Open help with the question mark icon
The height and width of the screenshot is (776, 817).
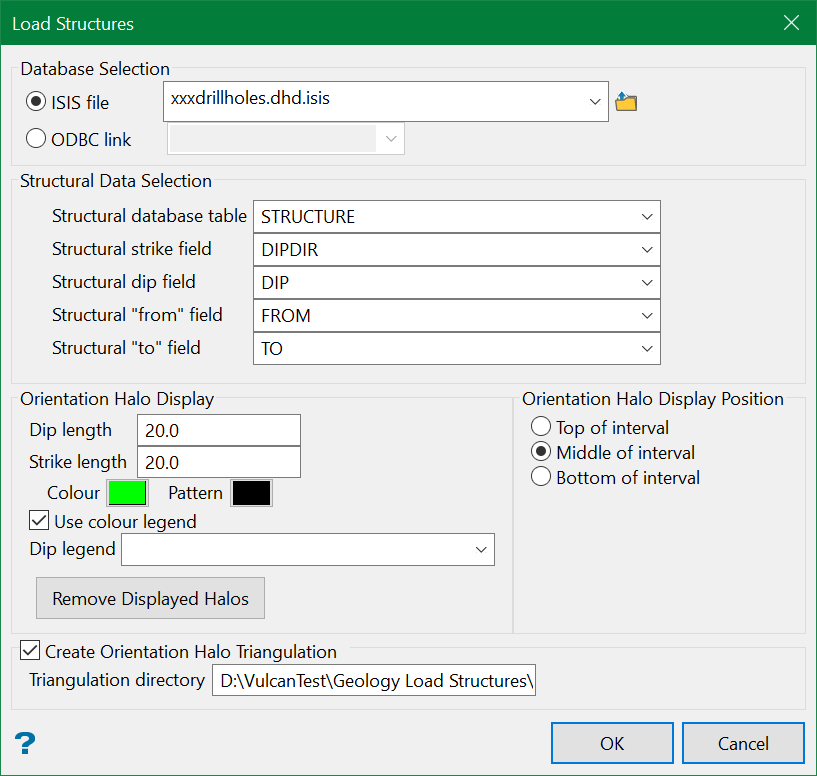[25, 744]
